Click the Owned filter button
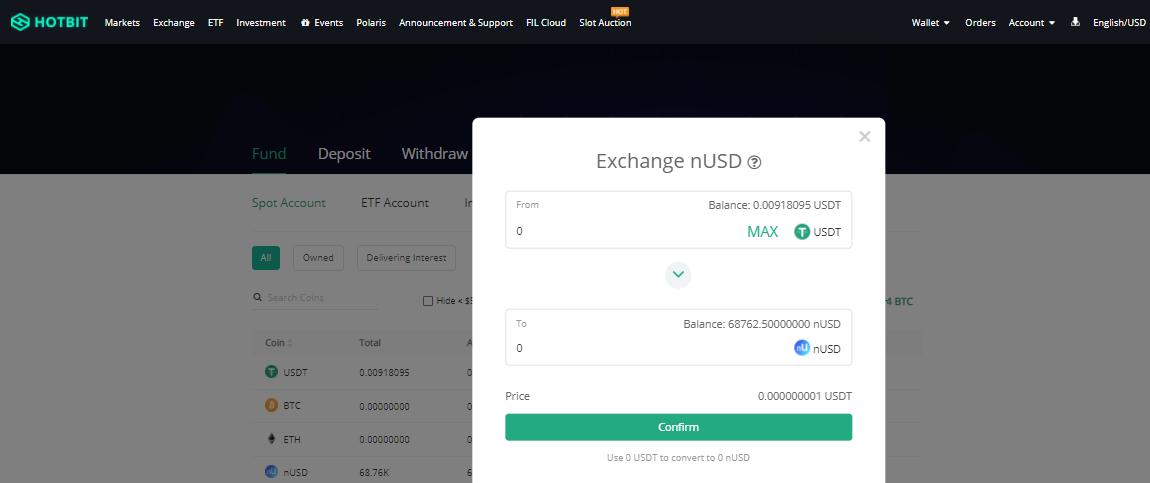Screen dimensions: 1150x483 [318, 258]
